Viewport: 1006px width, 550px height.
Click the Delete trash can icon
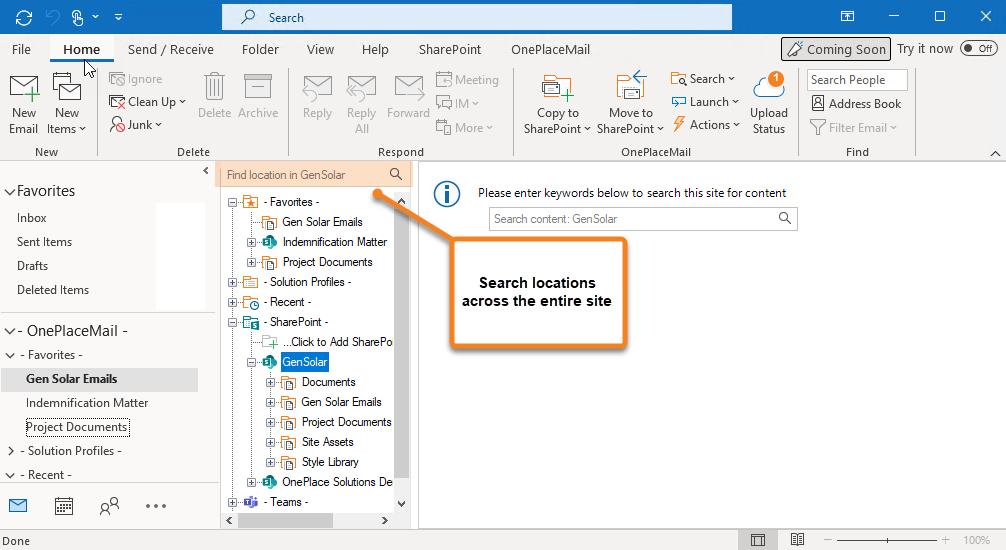click(214, 87)
